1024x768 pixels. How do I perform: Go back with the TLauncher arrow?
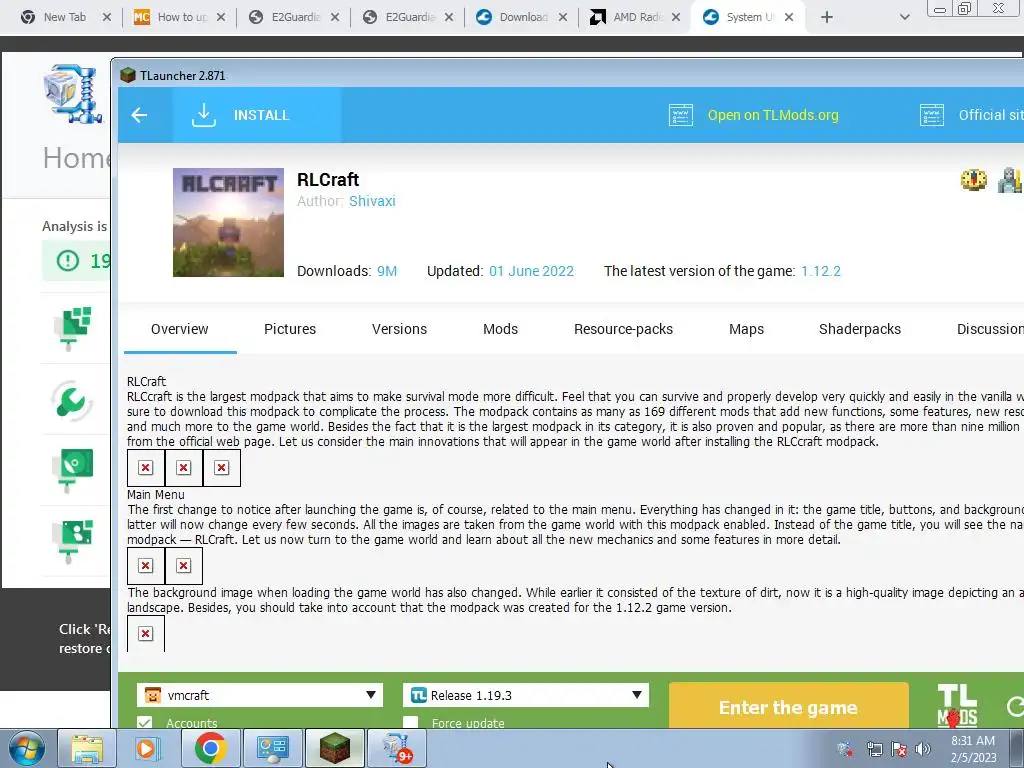(x=139, y=116)
